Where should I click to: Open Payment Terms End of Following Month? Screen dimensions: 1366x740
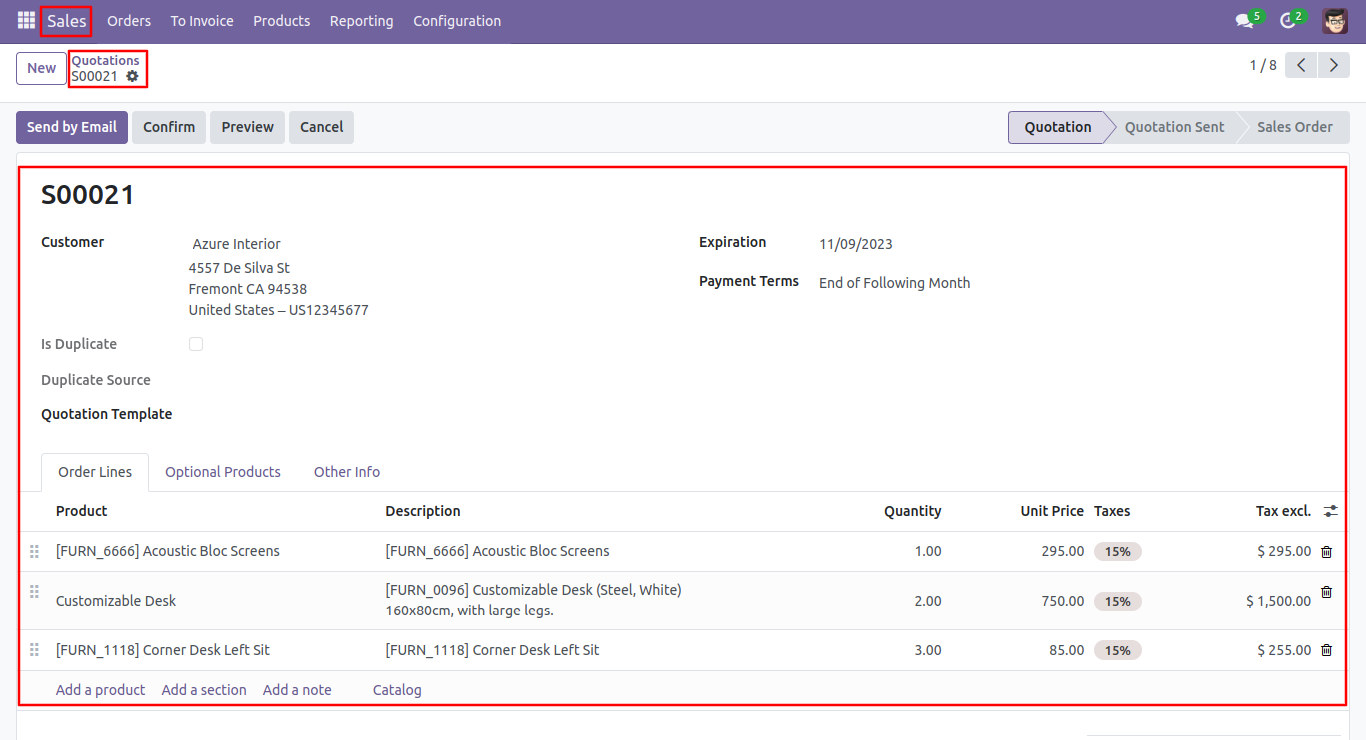click(x=894, y=283)
